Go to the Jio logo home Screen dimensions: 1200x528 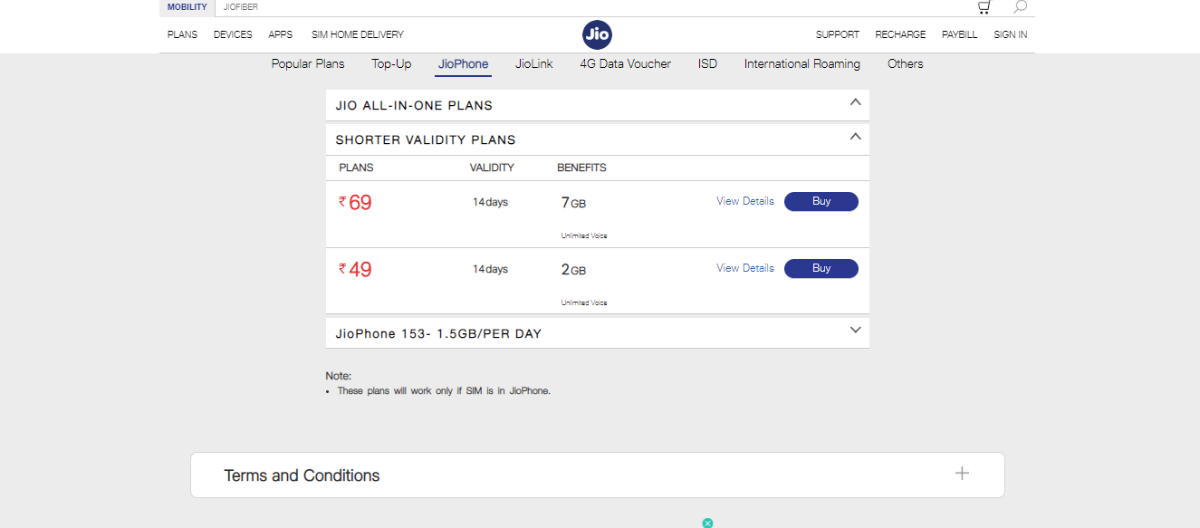[597, 35]
